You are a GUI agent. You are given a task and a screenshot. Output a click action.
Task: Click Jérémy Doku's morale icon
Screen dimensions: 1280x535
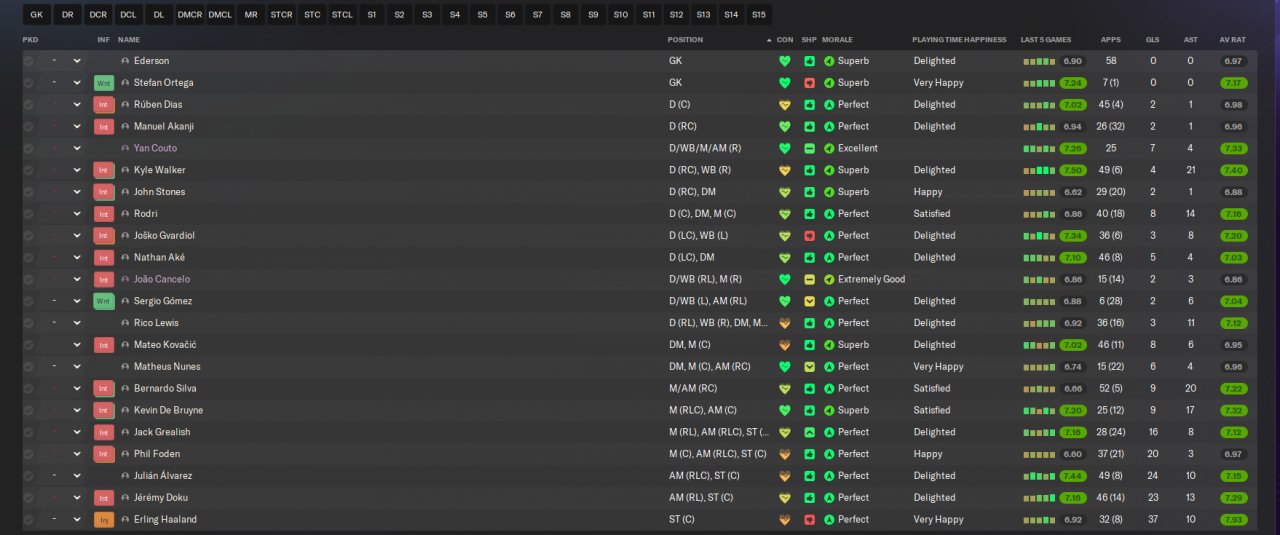coord(829,497)
